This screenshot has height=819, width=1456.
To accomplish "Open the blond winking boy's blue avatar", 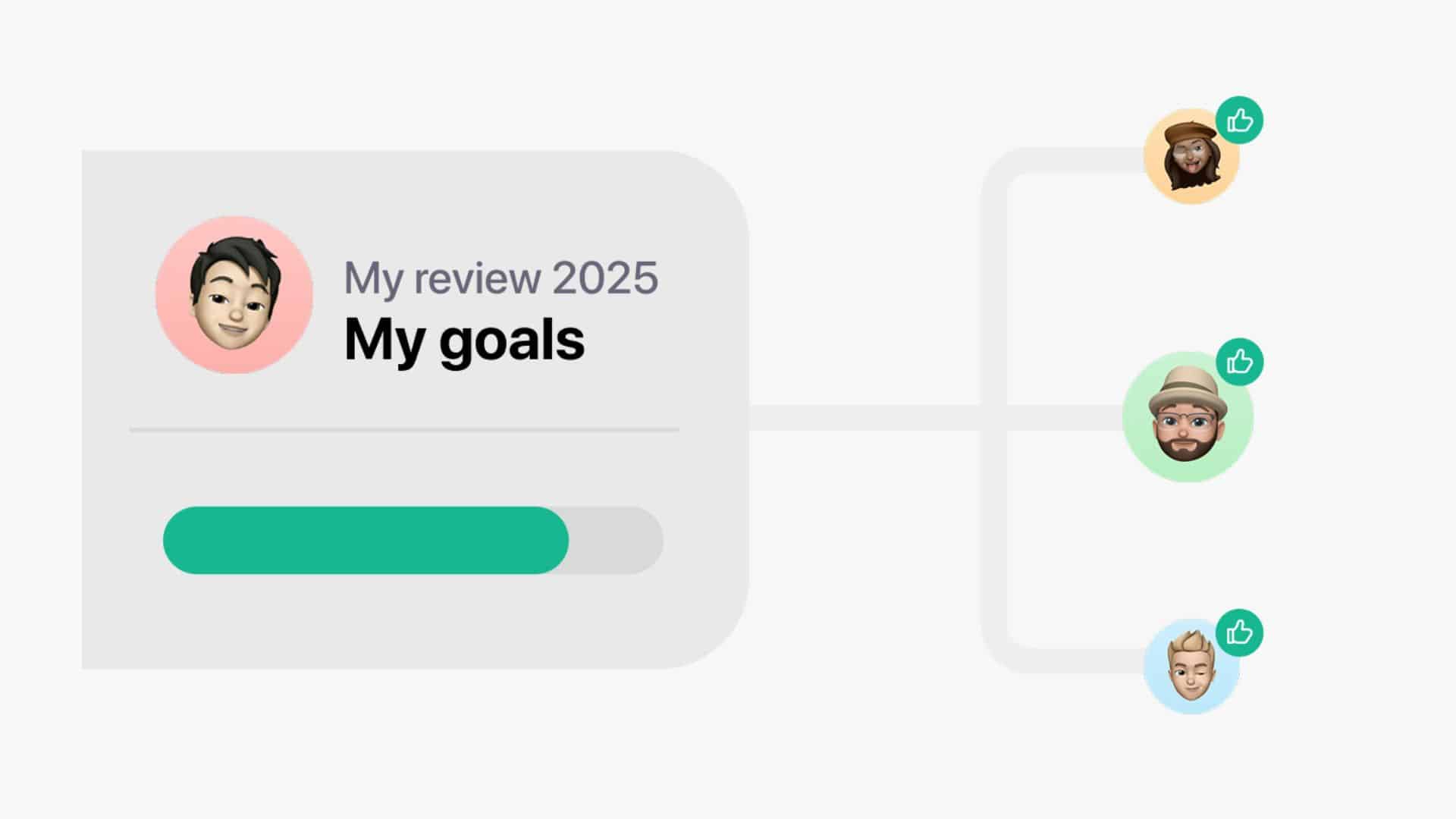I will pyautogui.click(x=1191, y=667).
